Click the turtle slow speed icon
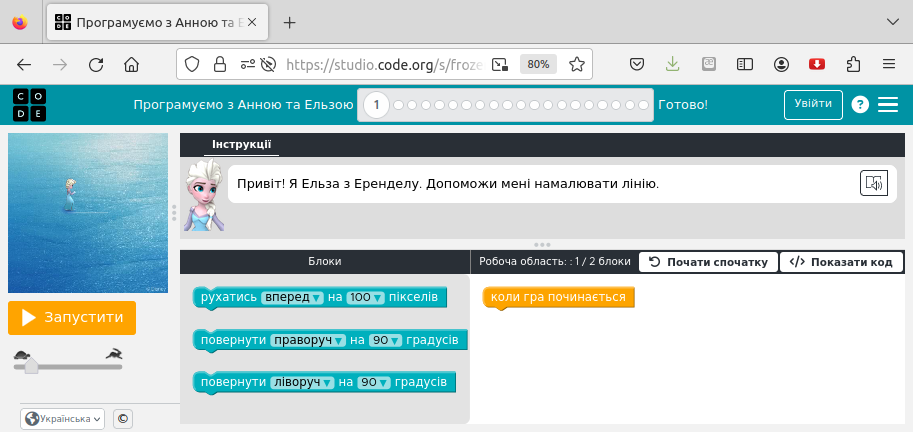 click(23, 355)
